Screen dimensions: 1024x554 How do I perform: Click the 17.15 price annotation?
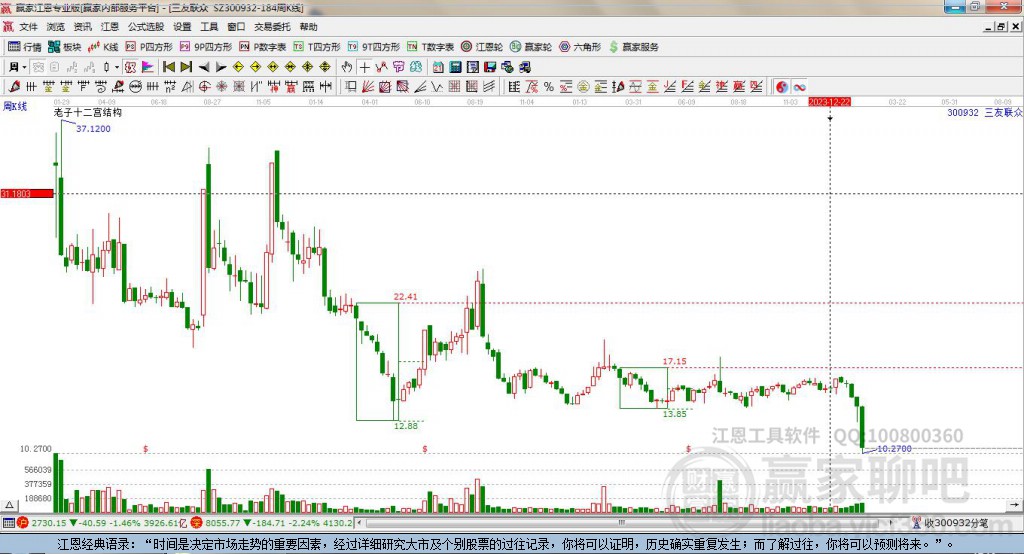(675, 361)
